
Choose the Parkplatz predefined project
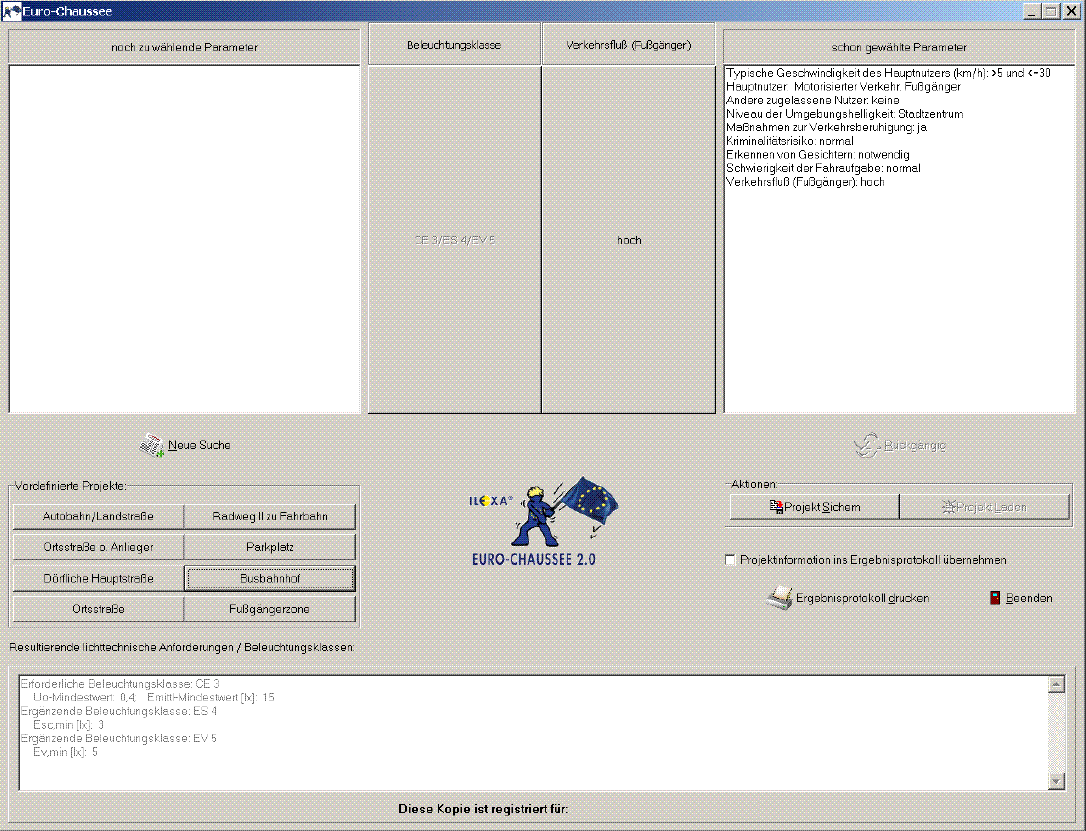270,547
